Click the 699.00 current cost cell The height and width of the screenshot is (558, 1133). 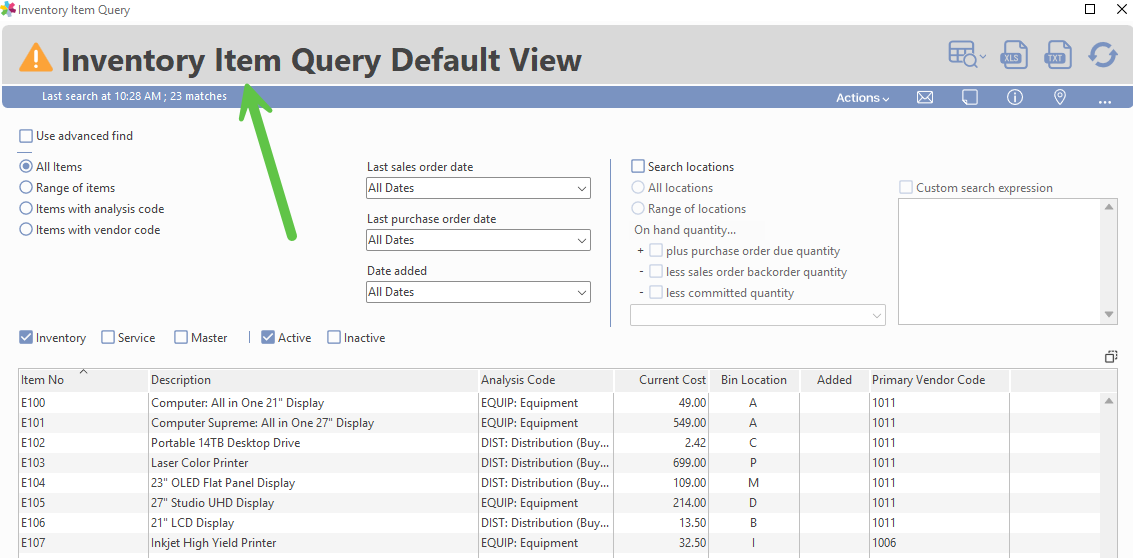tap(662, 463)
